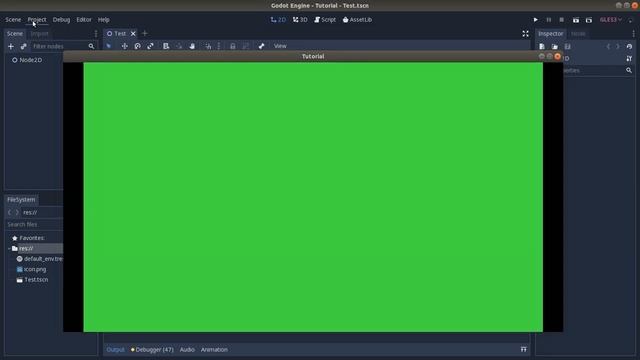Collapse the res:// folder

pos(9,249)
